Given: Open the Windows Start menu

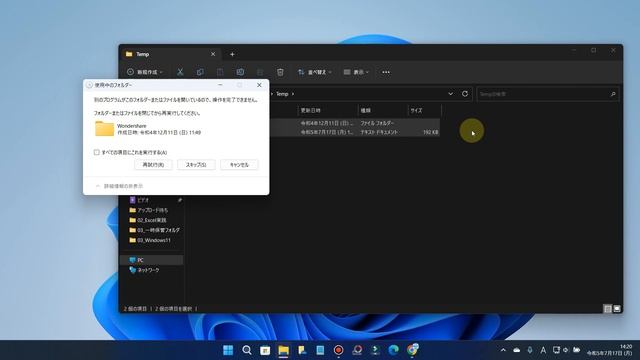Looking at the screenshot, I should click(228, 350).
